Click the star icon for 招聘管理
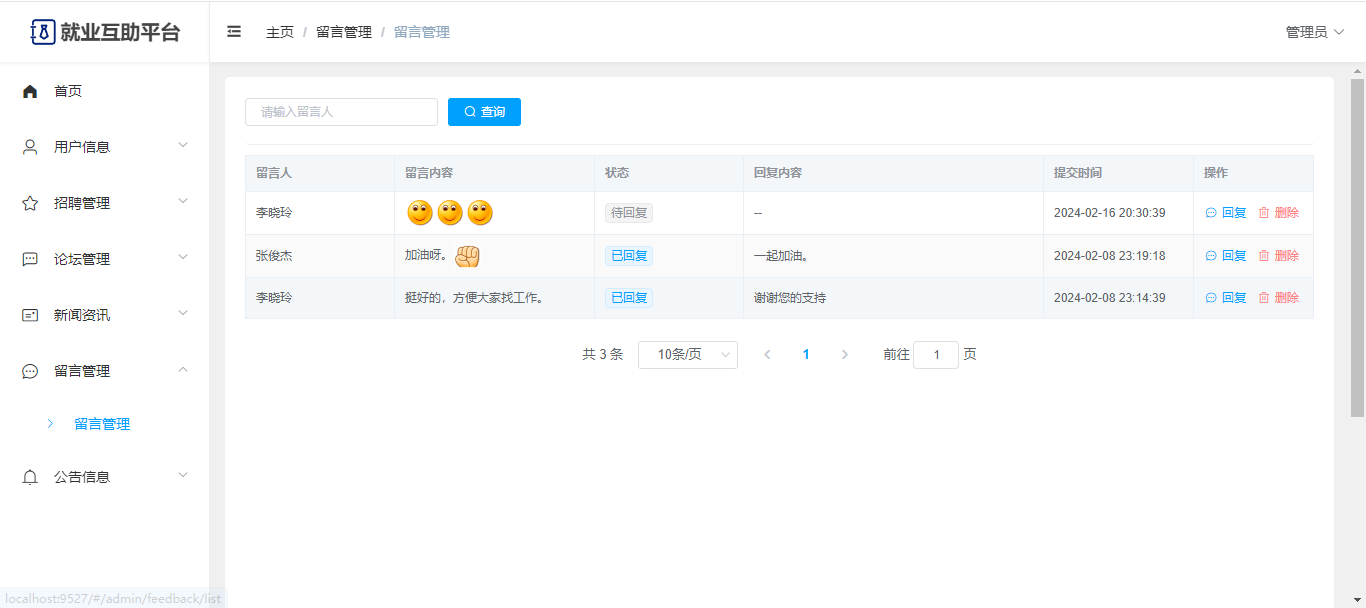The height and width of the screenshot is (608, 1366). [30, 203]
